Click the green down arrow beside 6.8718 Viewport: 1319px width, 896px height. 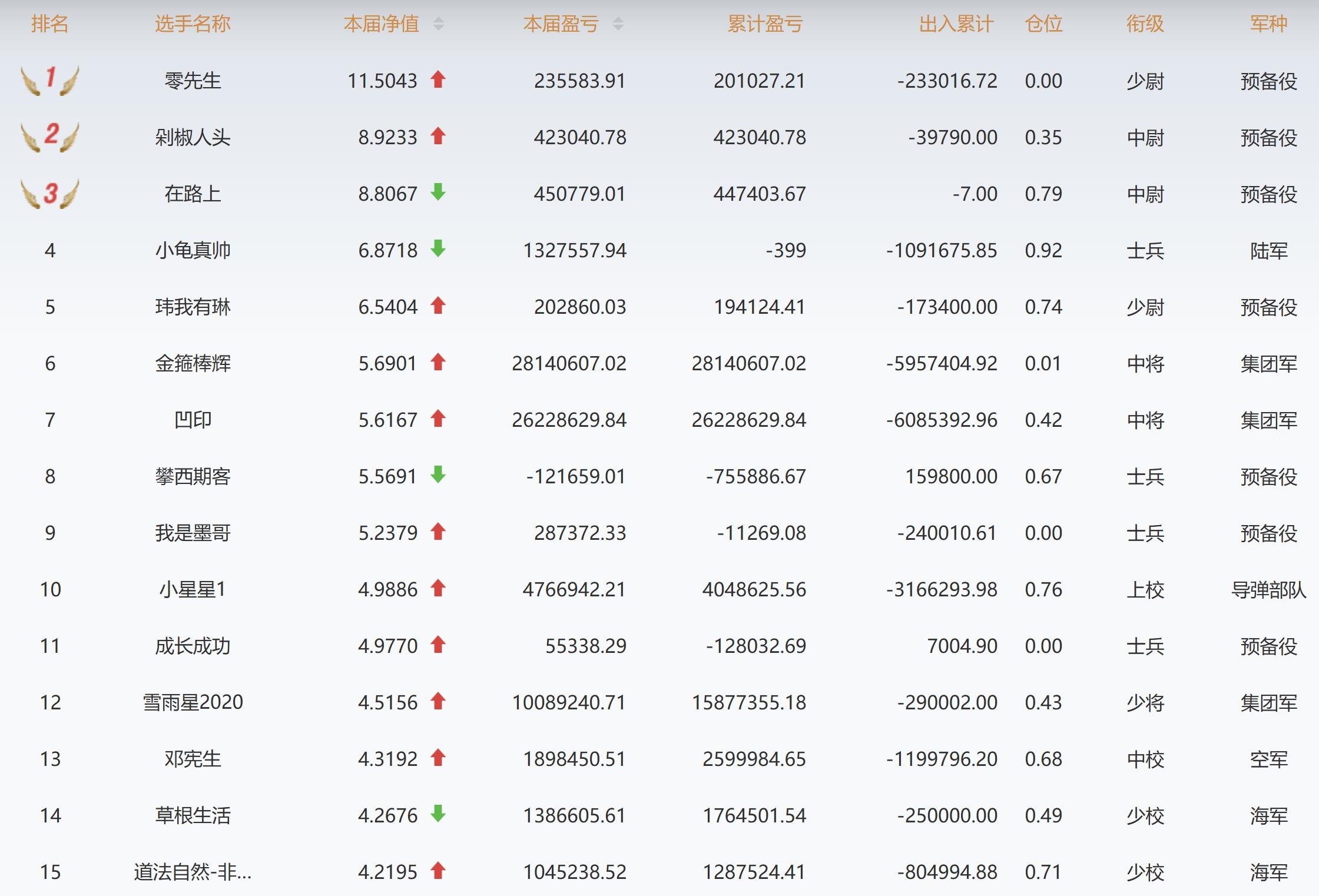click(438, 248)
